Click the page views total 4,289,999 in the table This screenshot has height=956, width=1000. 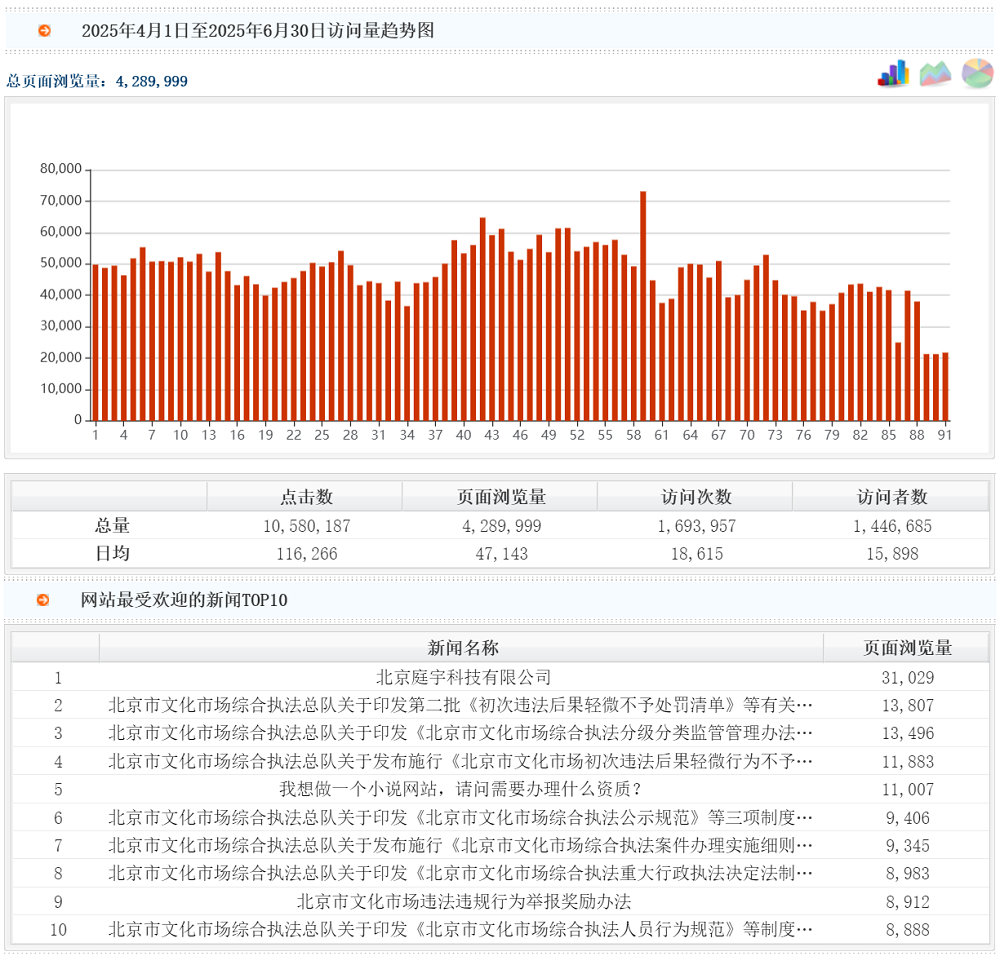pyautogui.click(x=501, y=526)
